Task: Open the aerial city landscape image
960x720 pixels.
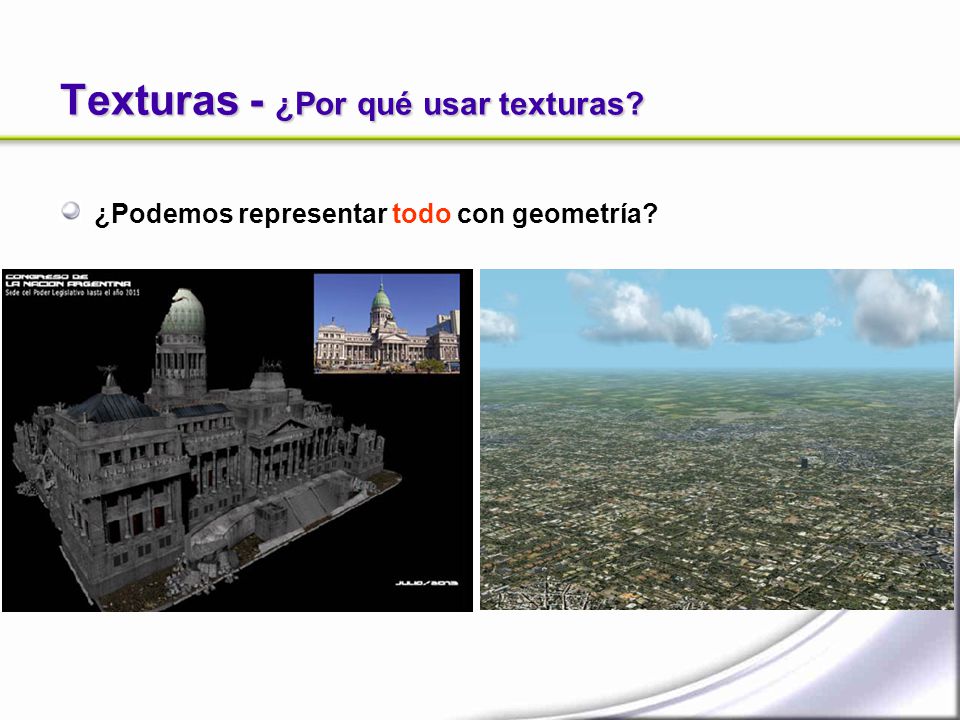Action: click(717, 440)
